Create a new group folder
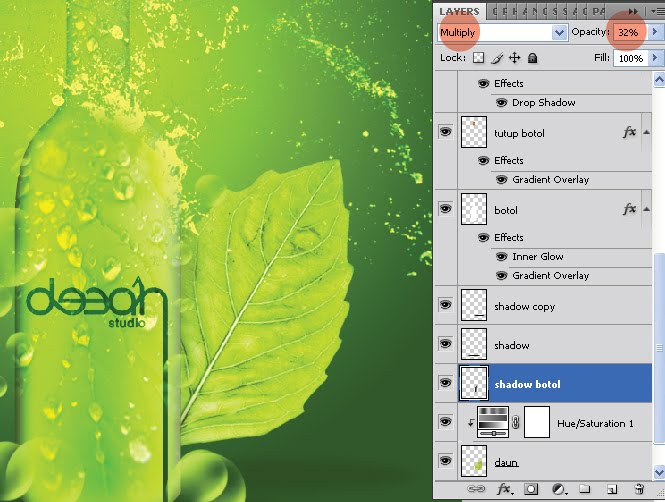 click(585, 489)
